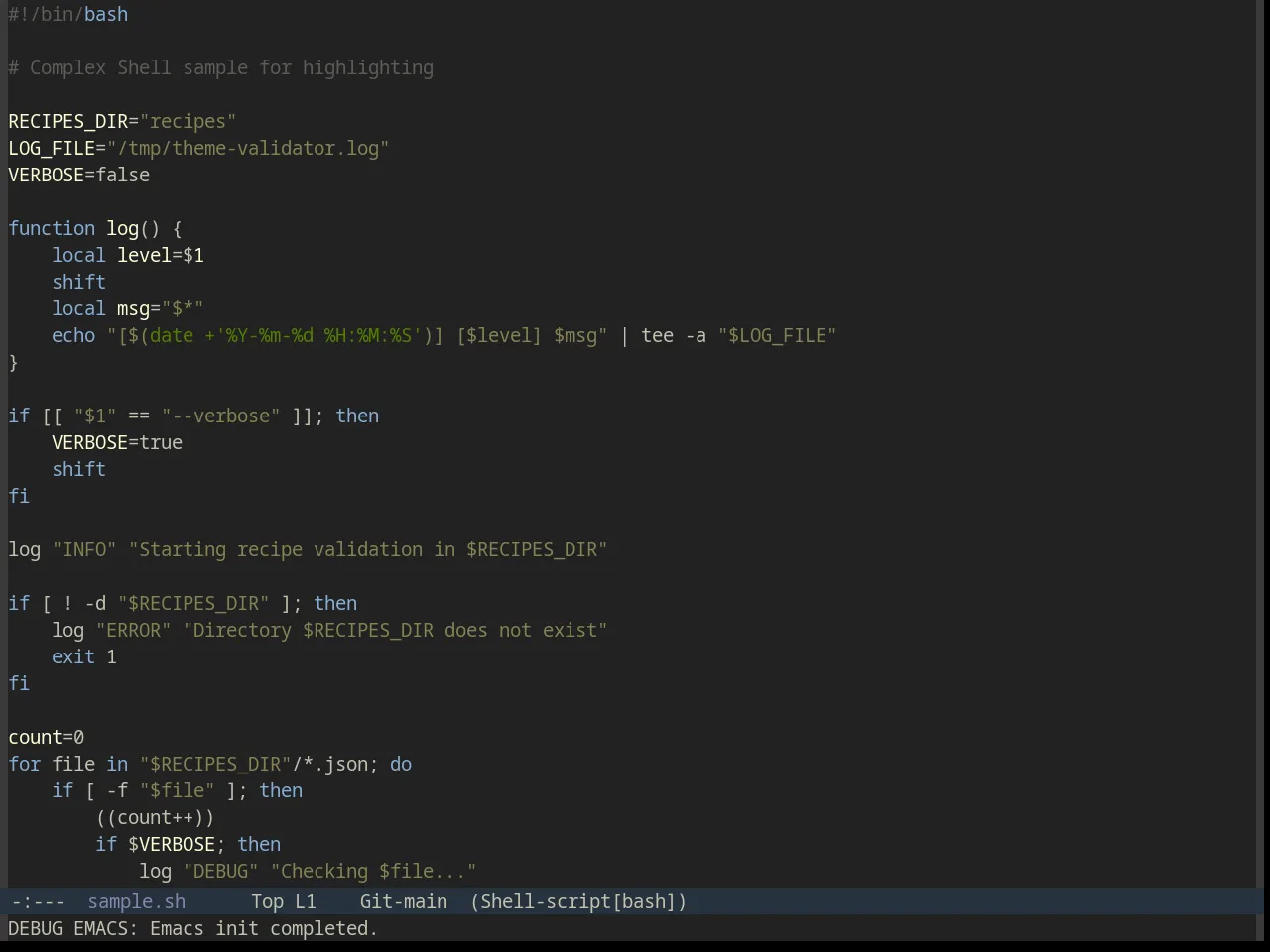Click the VERBOSE=true line
1270x952 pixels.
pos(117,442)
